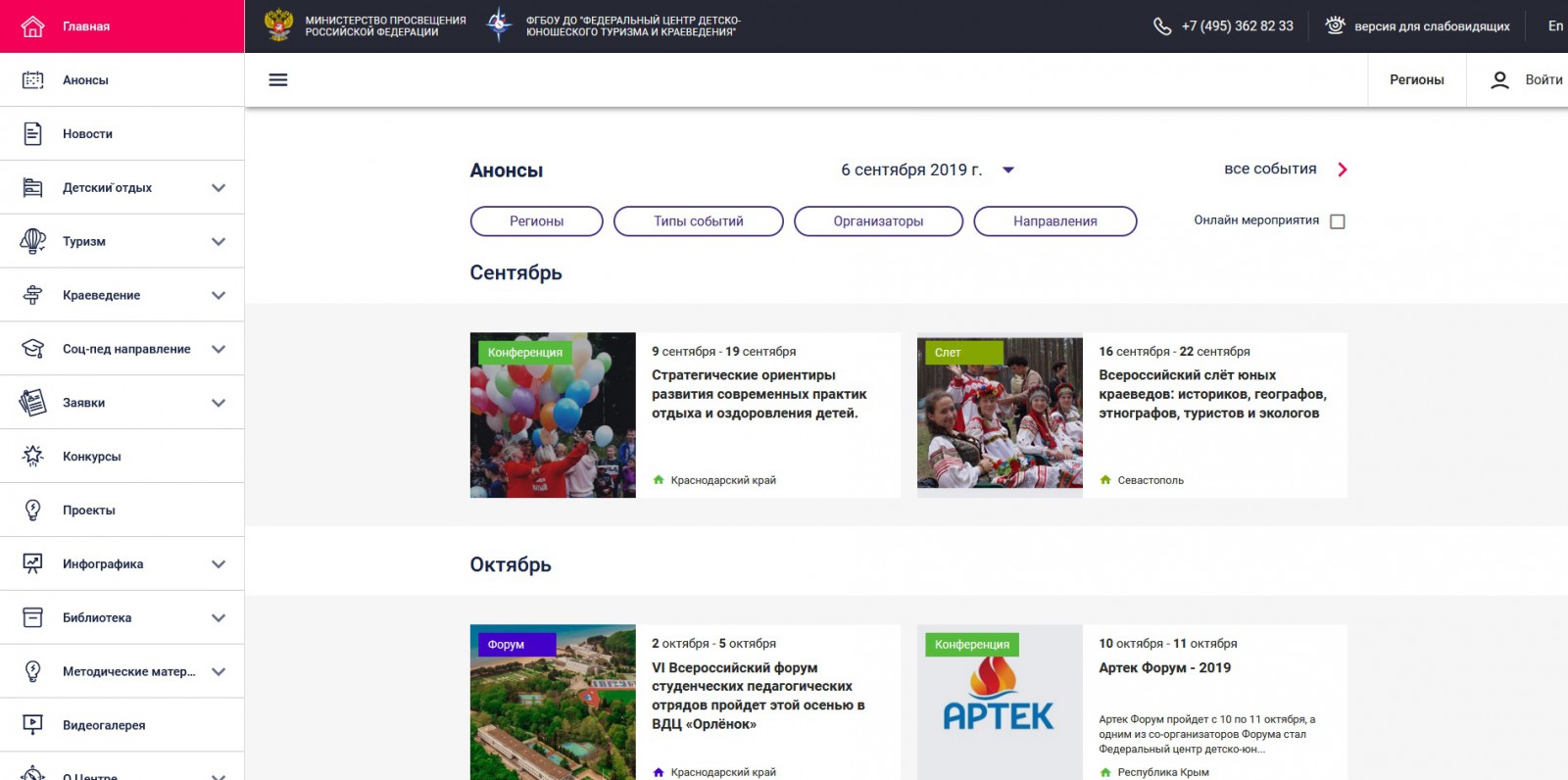This screenshot has height=780, width=1568.
Task: Expand the Инфографика submenu chevron
Action: pyautogui.click(x=219, y=564)
